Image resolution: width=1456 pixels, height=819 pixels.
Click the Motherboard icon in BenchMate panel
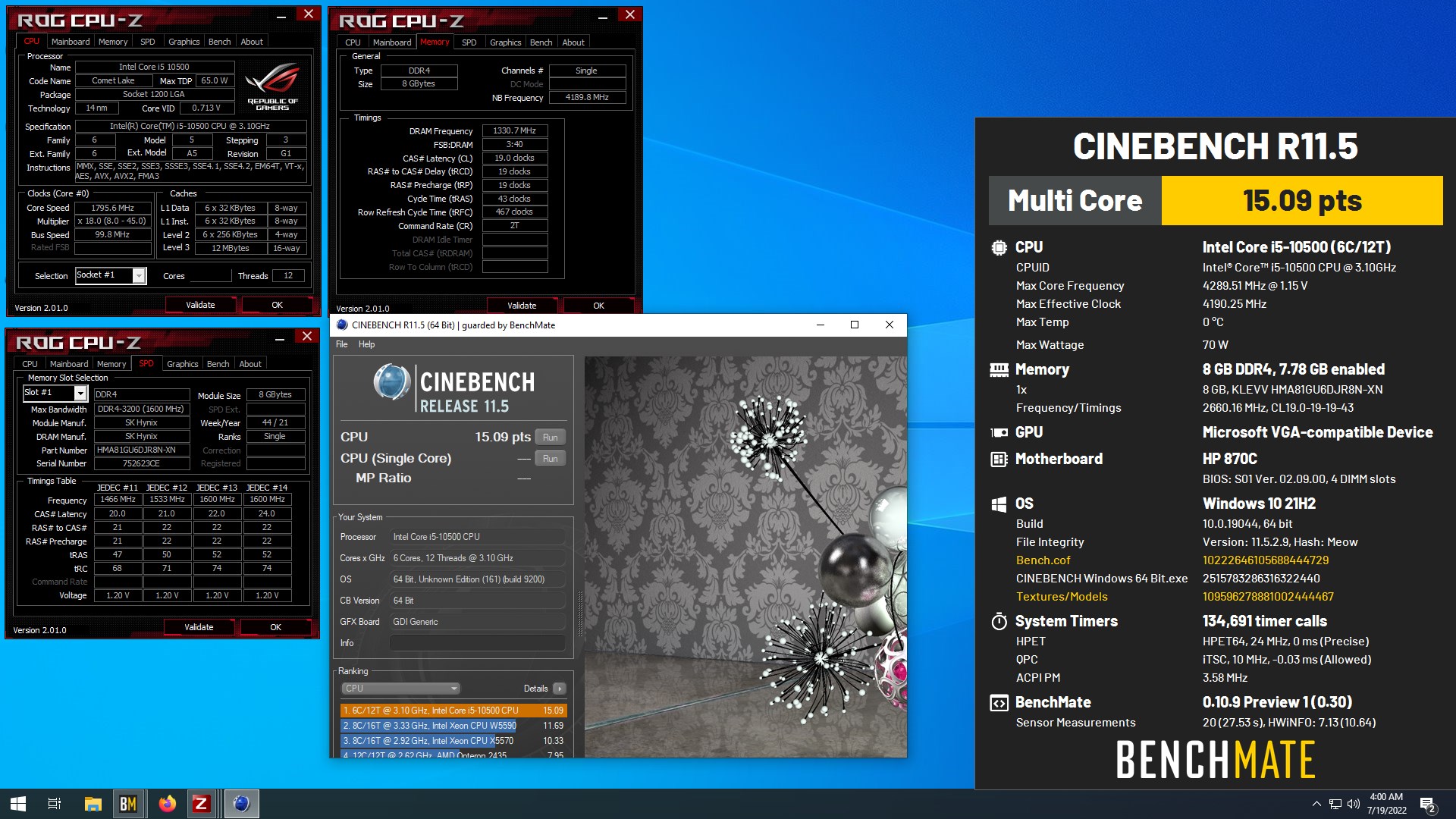(999, 459)
